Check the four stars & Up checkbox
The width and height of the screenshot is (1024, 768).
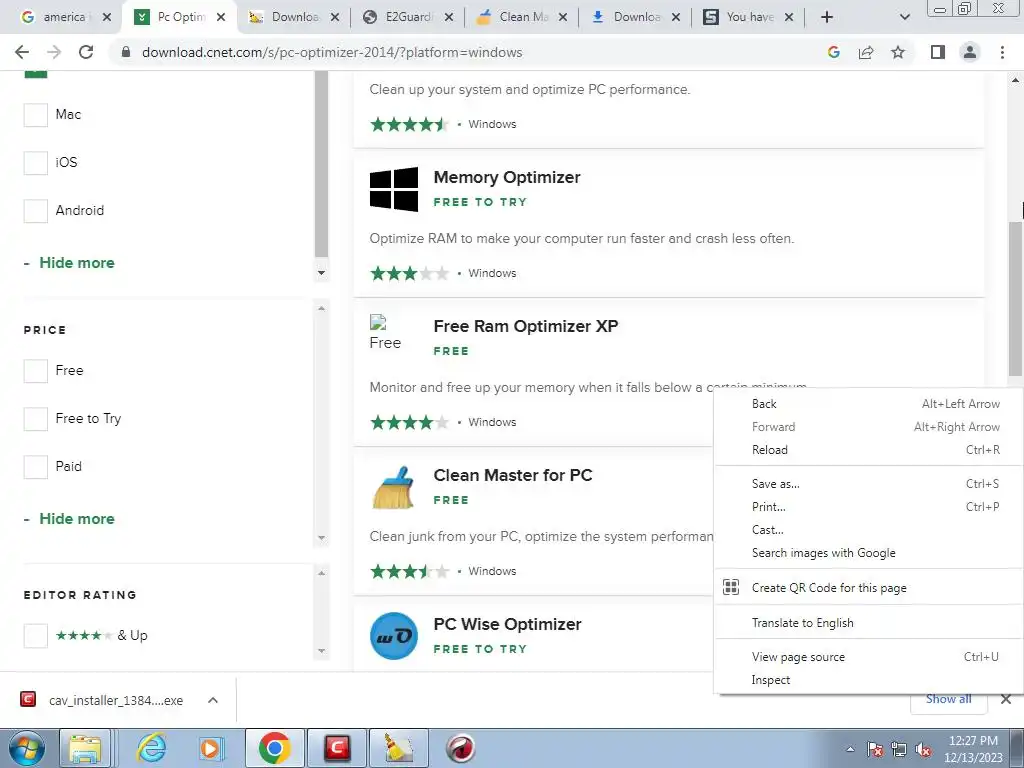point(36,635)
